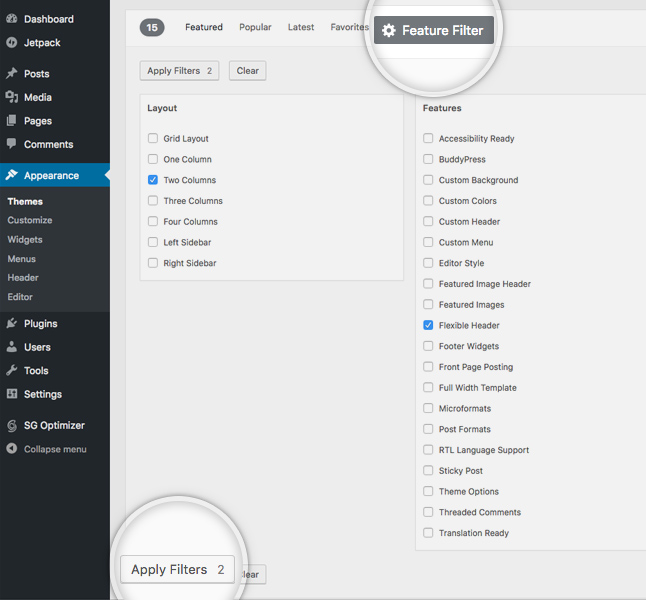Screen dimensions: 646x600
Task: Click the Tools wrench icon
Action: (11, 371)
